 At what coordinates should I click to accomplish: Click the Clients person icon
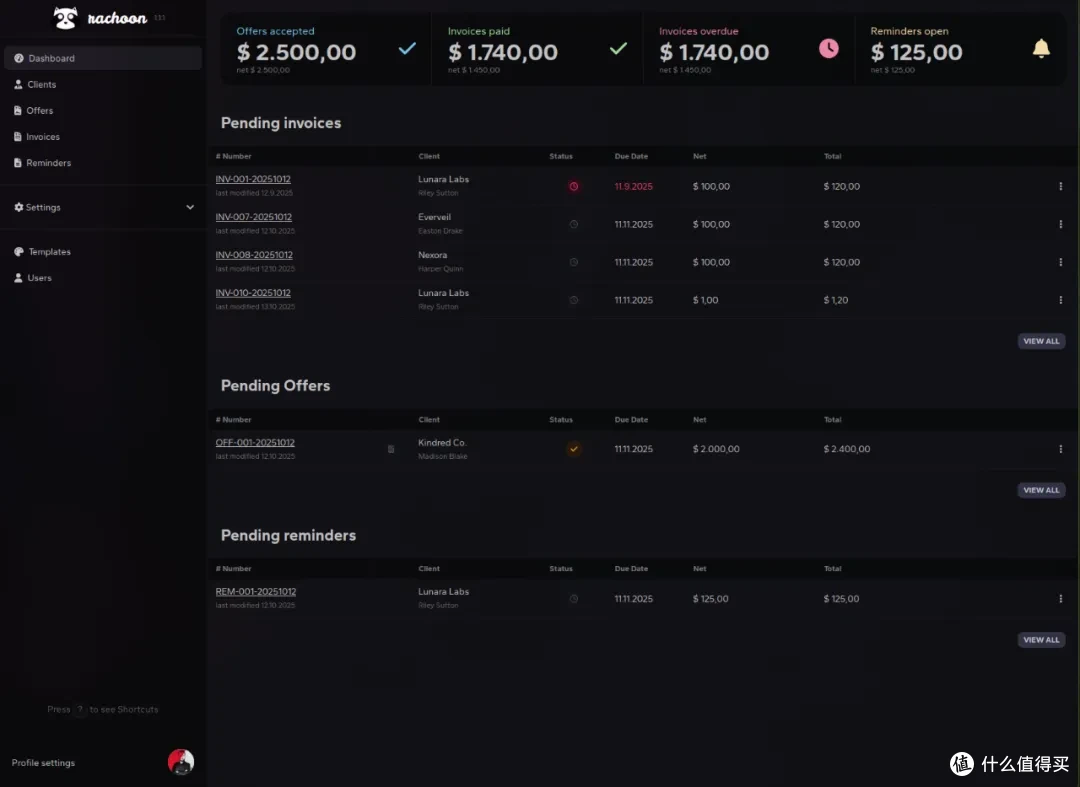pyautogui.click(x=19, y=85)
